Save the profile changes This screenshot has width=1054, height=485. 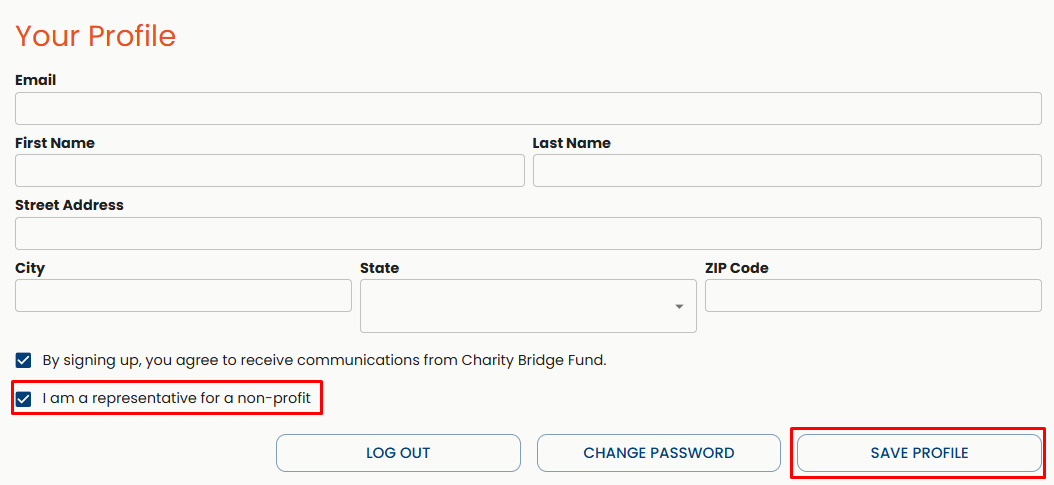pyautogui.click(x=919, y=453)
